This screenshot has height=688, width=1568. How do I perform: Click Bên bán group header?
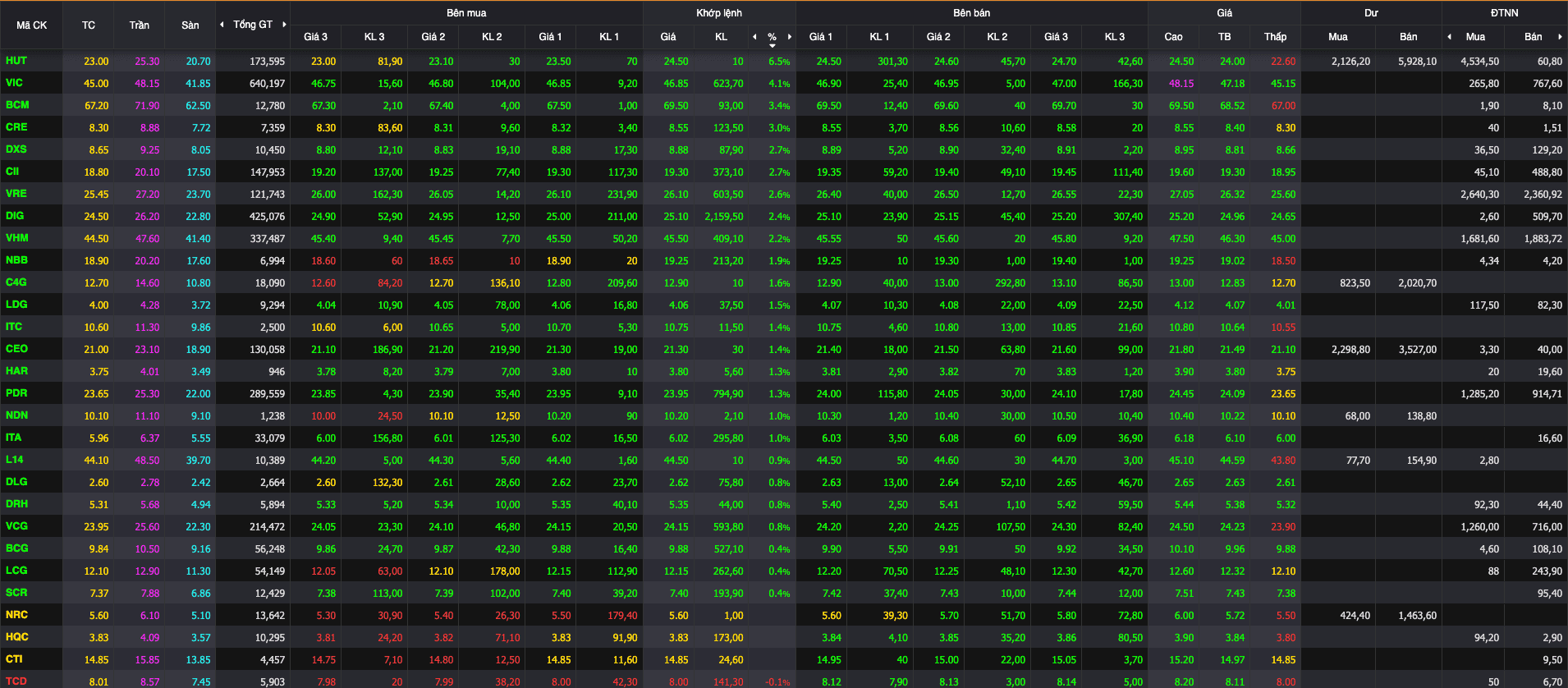pos(972,13)
